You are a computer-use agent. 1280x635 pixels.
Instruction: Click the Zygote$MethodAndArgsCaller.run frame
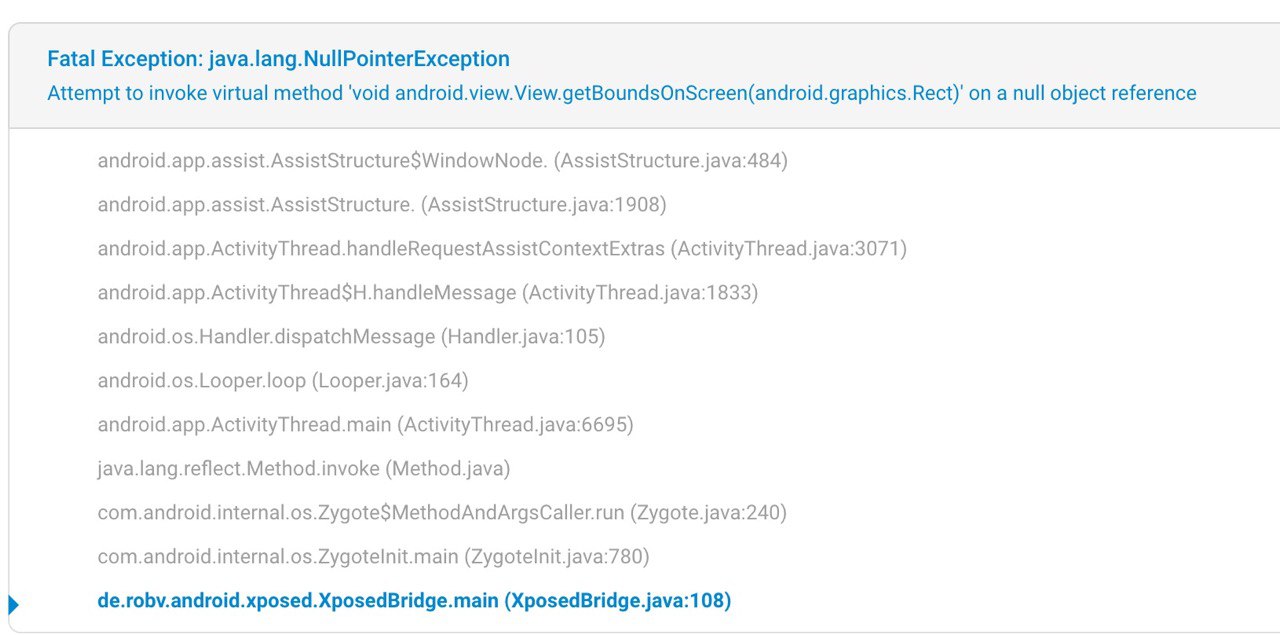(x=442, y=512)
